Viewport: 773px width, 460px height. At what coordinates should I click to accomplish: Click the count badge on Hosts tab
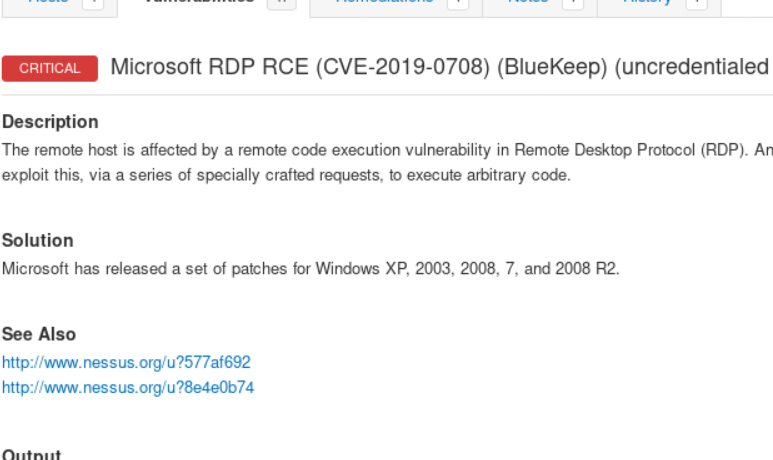tap(92, 3)
